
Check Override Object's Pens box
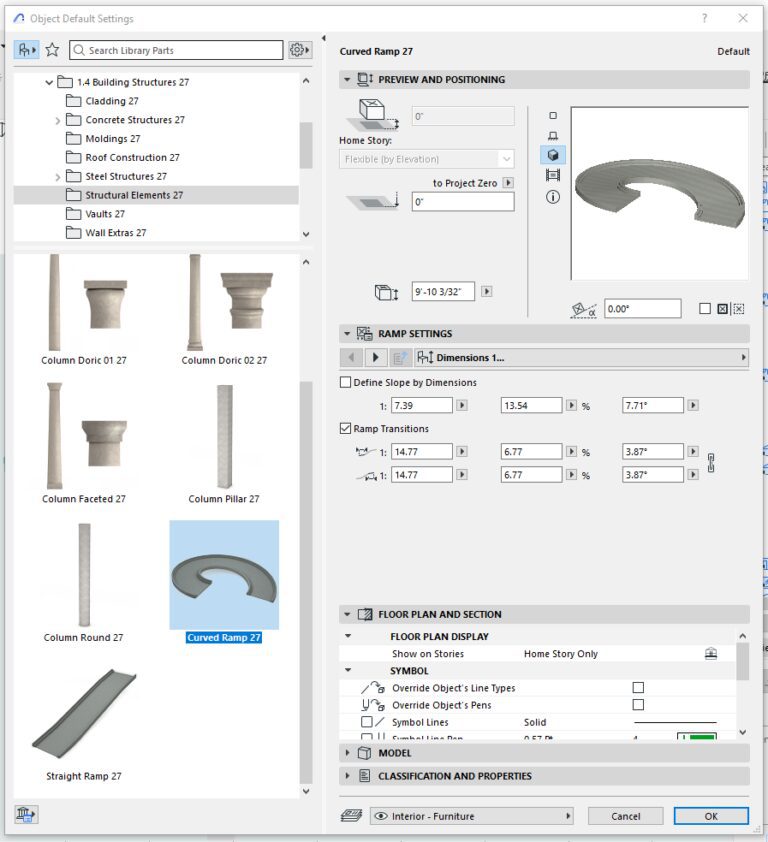coord(638,705)
